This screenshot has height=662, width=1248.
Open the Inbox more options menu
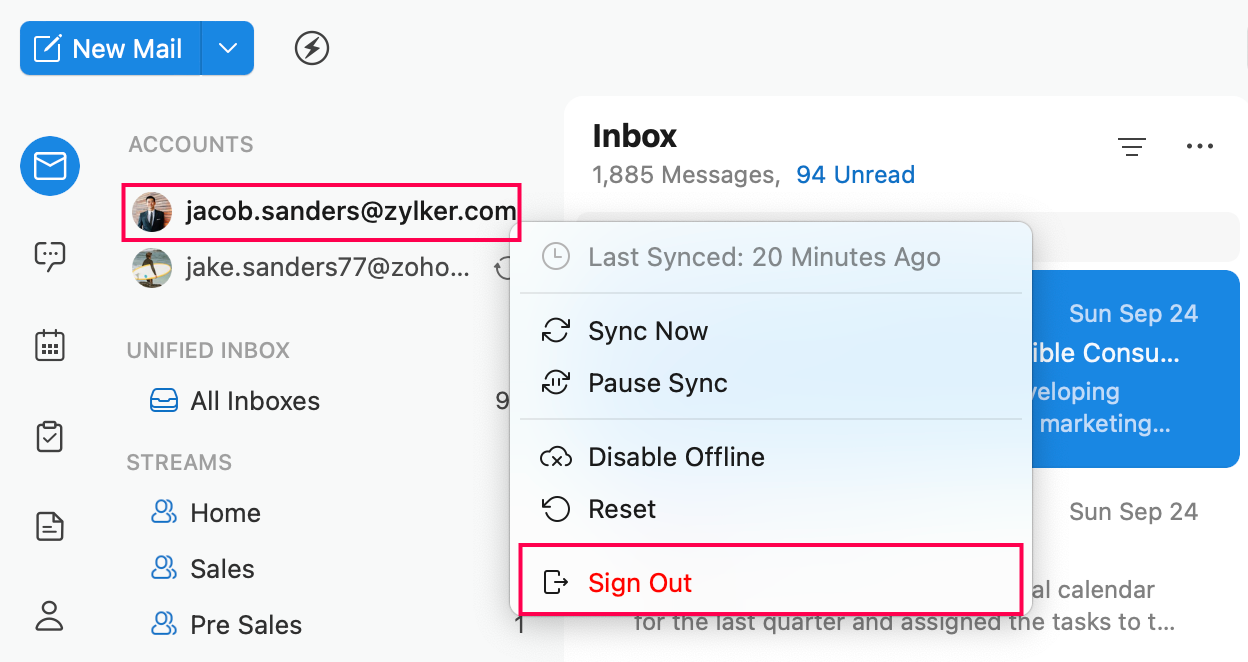point(1199,147)
